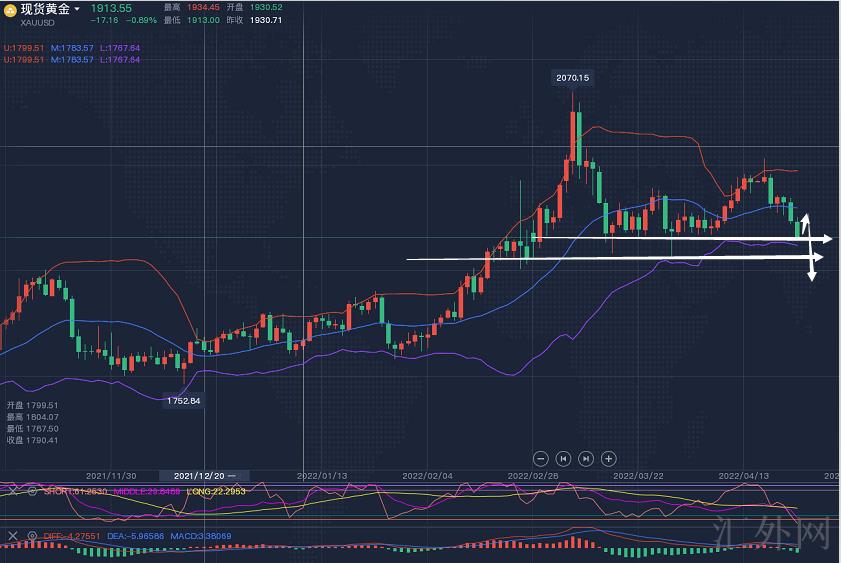Screen dimensions: 841x563
Task: Click the 2022/01/13 date on time axis
Action: pos(322,476)
